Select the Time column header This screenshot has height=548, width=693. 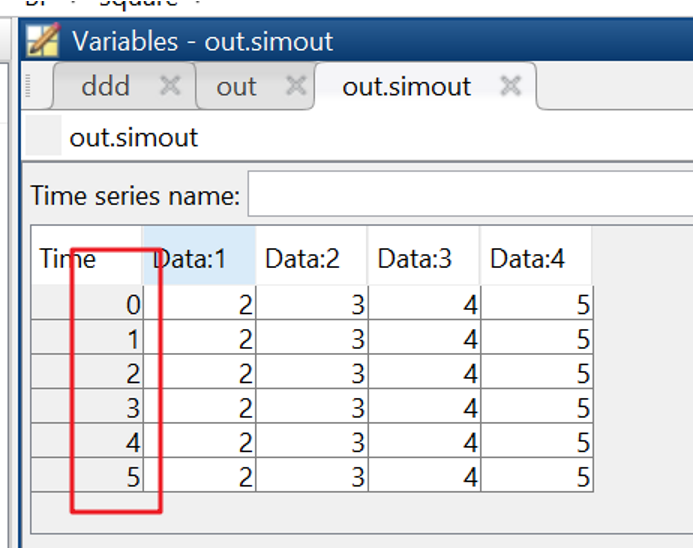(x=68, y=259)
